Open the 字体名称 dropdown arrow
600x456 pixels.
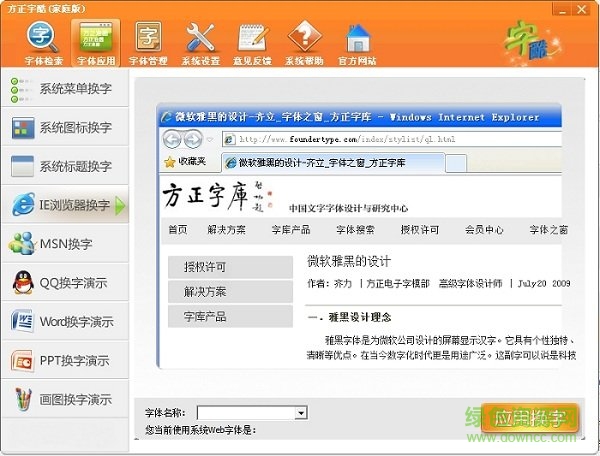coord(301,413)
